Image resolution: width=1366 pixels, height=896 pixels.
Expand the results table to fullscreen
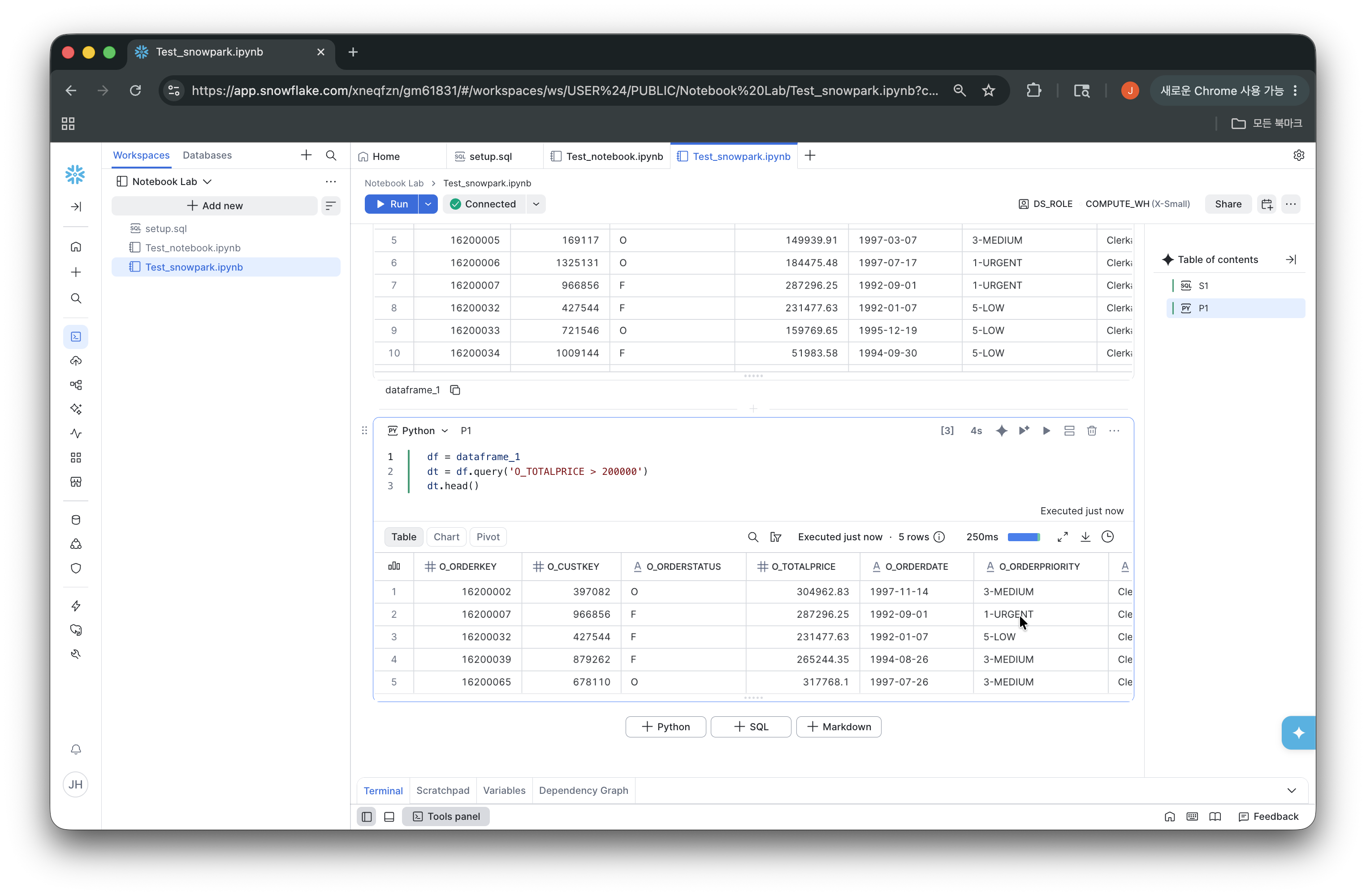pyautogui.click(x=1063, y=537)
